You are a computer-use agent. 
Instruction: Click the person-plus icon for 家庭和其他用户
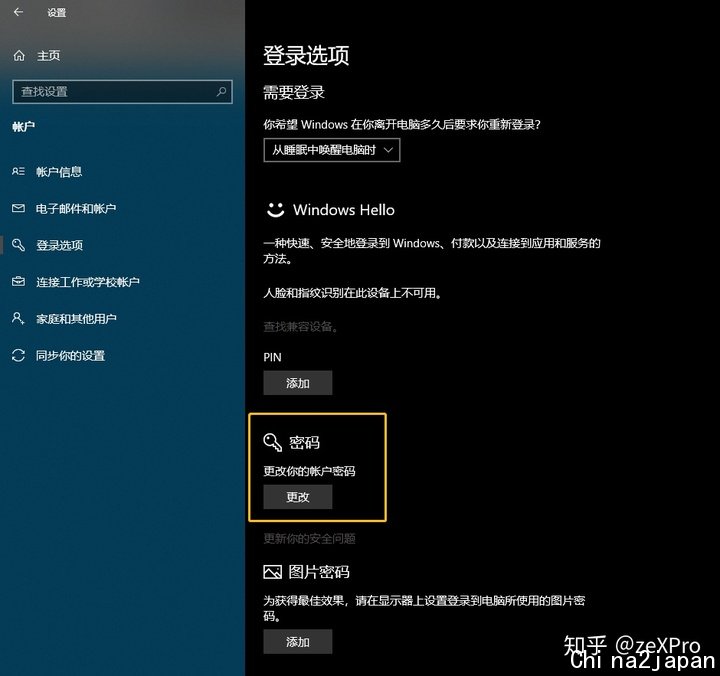tap(18, 318)
